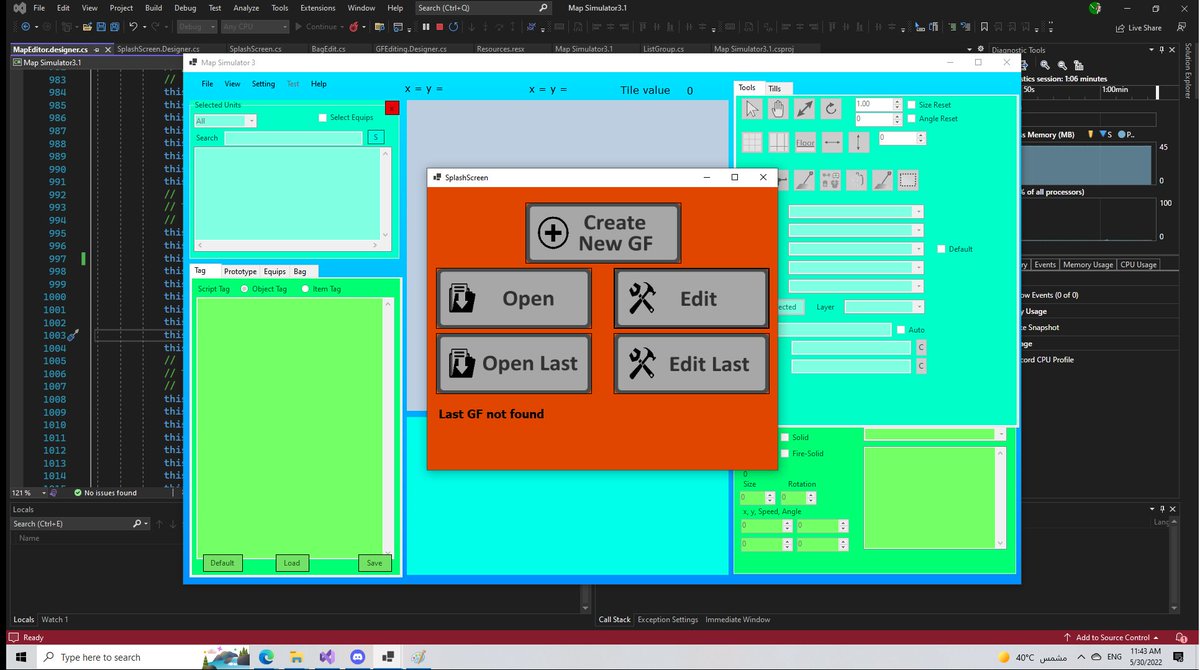
Task: Select the curved bracket tool icon
Action: [x=857, y=180]
